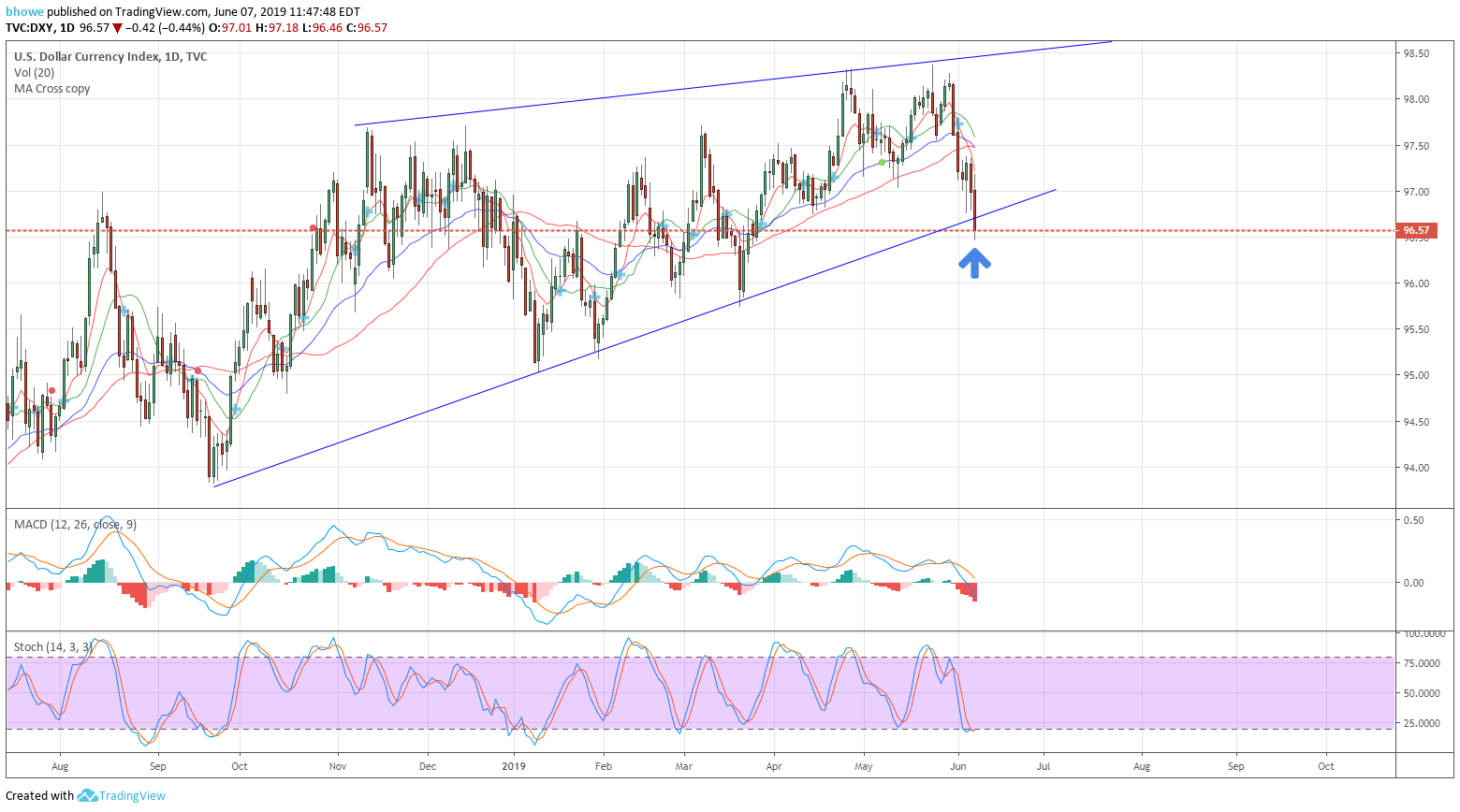The width and height of the screenshot is (1460, 812).
Task: Click the 94.50 price axis label
Action: coord(1415,422)
